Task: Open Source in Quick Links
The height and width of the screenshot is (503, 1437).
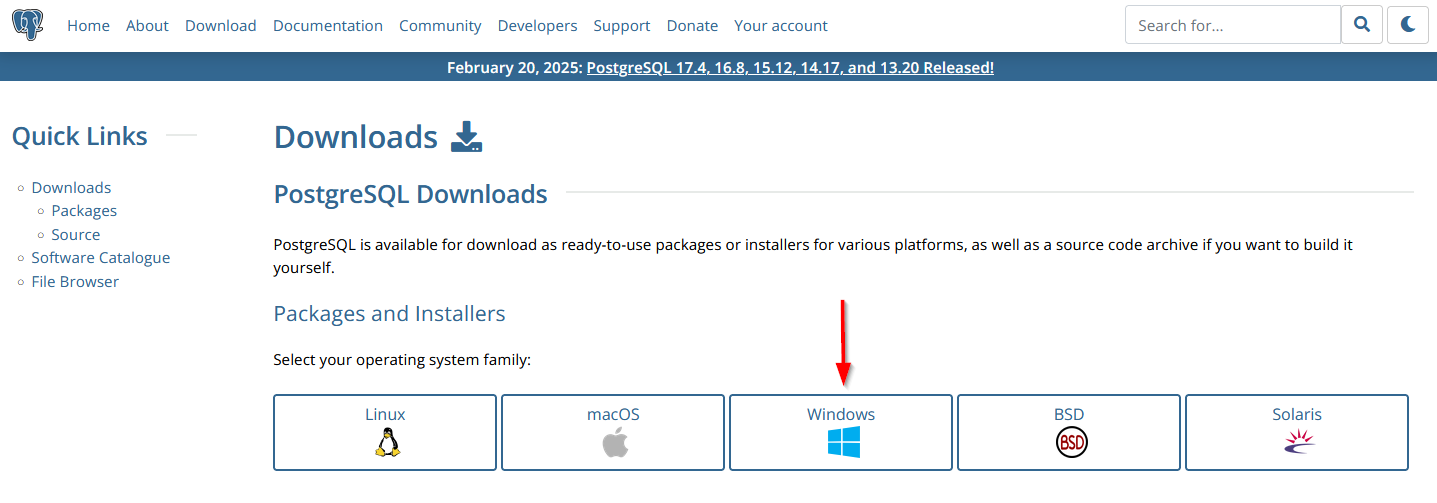Action: pos(76,235)
